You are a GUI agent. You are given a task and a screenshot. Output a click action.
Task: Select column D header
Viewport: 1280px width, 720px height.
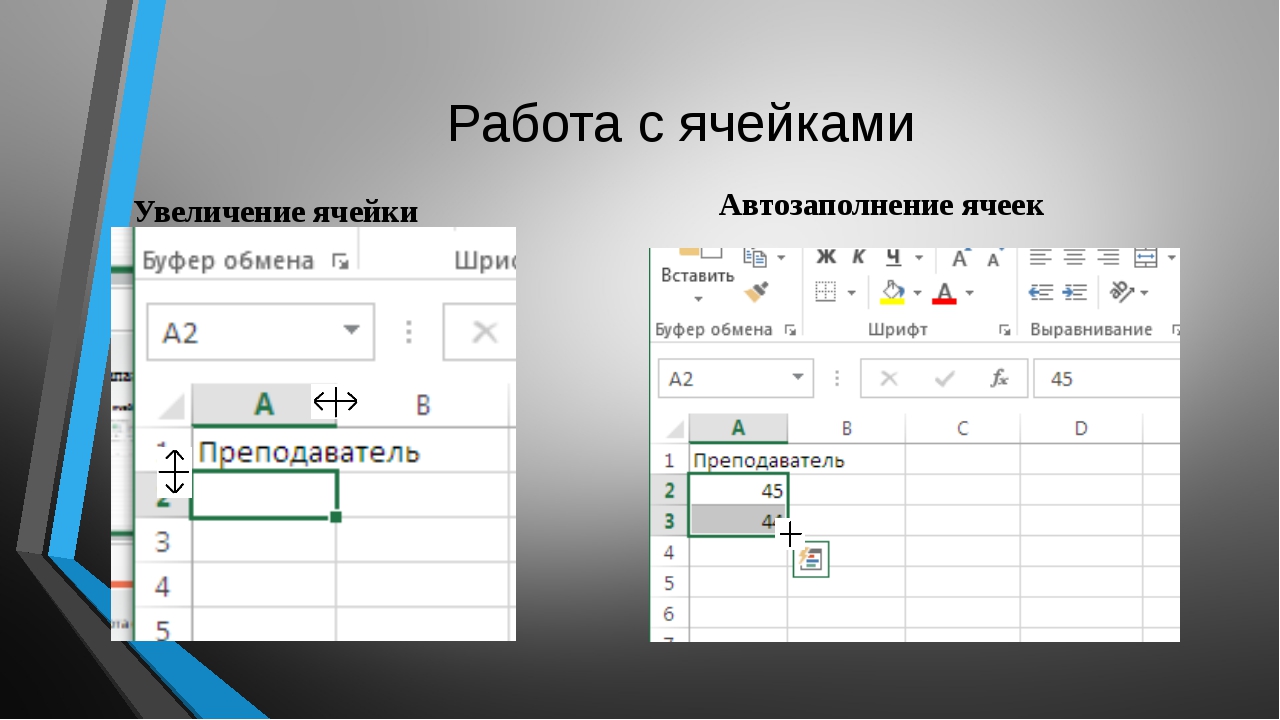1081,428
